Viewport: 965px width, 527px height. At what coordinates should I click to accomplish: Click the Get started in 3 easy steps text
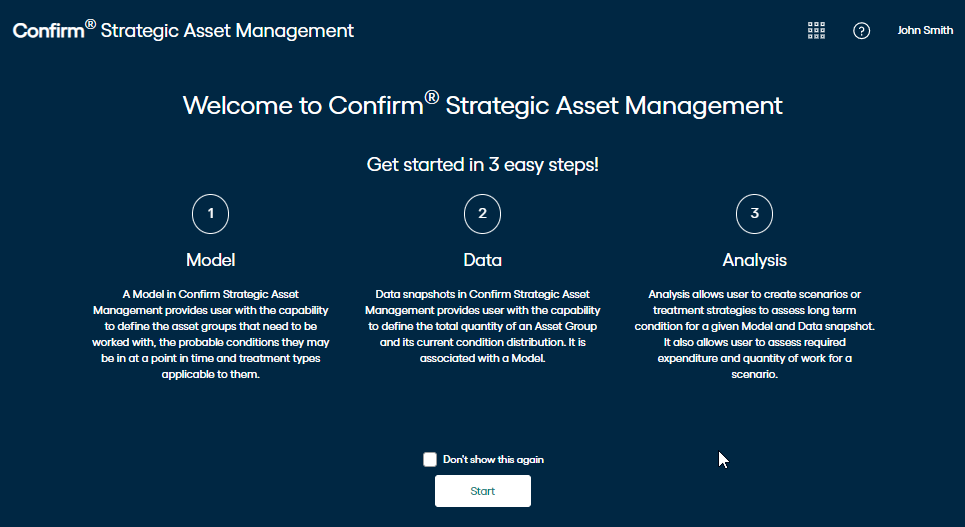(x=482, y=164)
